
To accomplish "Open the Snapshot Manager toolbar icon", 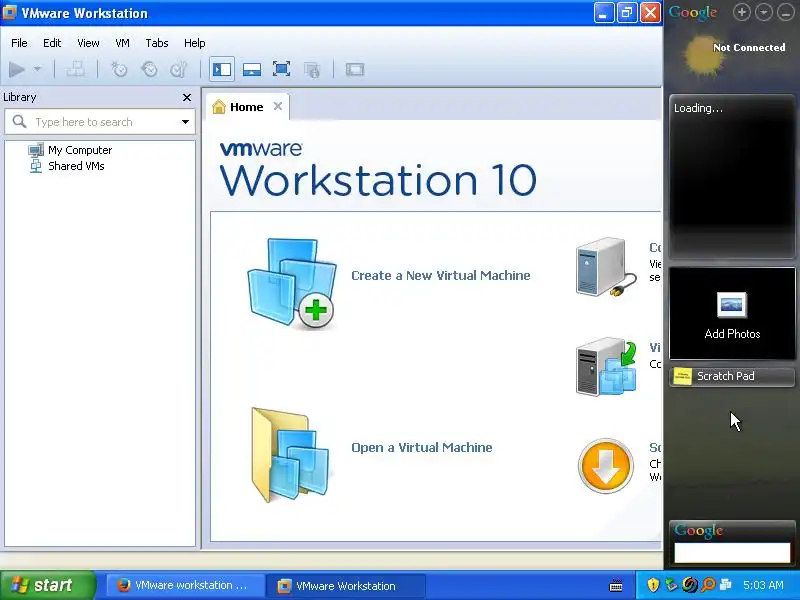I will [x=179, y=69].
